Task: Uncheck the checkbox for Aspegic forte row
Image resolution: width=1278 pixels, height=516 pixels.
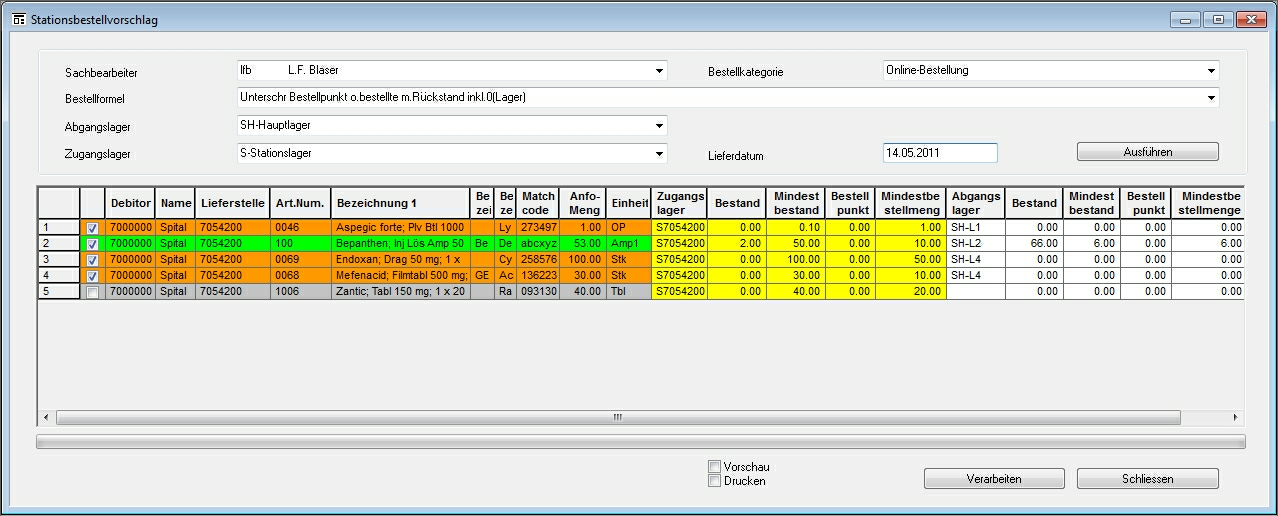Action: pyautogui.click(x=92, y=228)
